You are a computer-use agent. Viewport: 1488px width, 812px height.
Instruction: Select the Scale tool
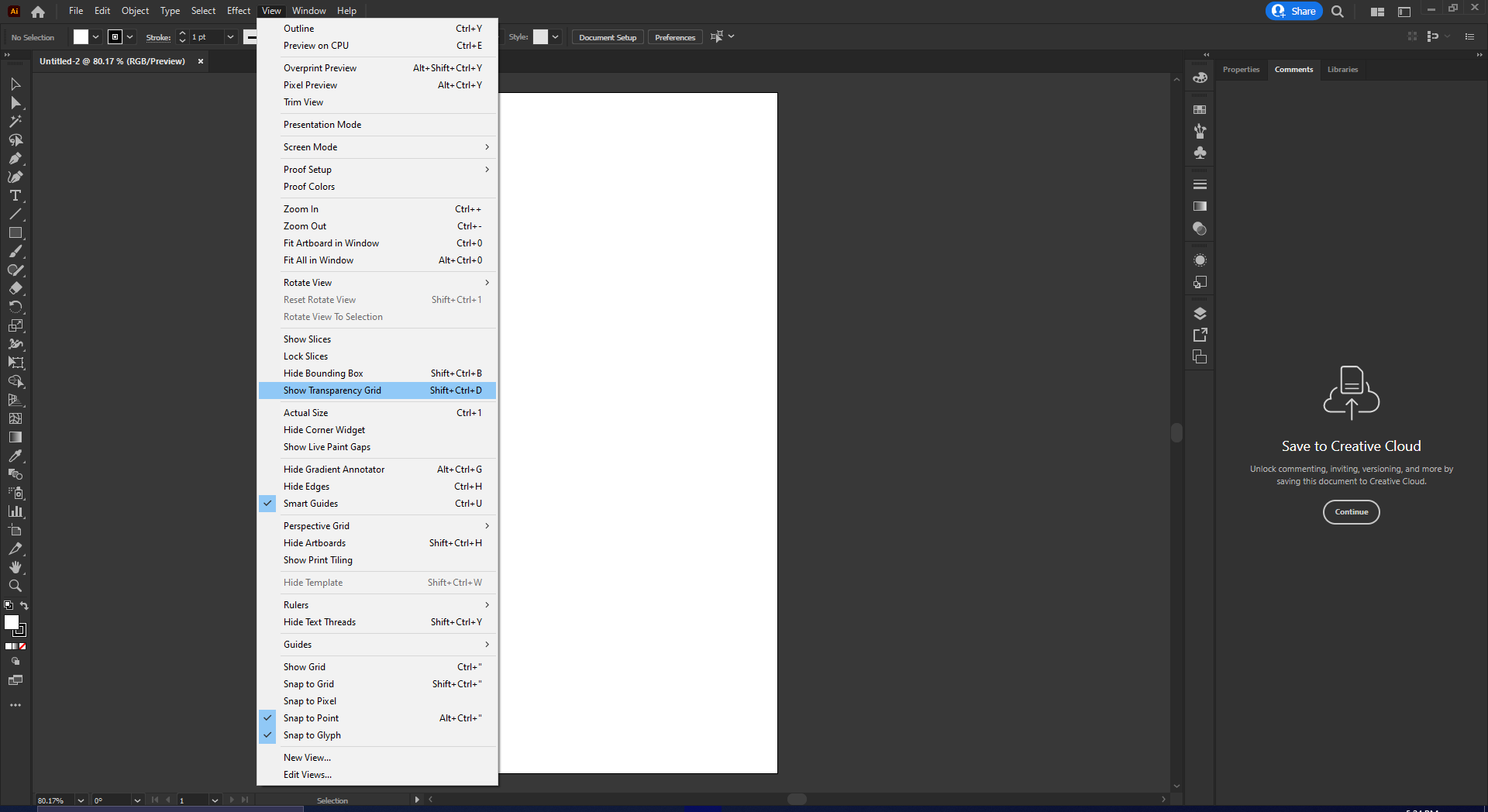(x=15, y=326)
